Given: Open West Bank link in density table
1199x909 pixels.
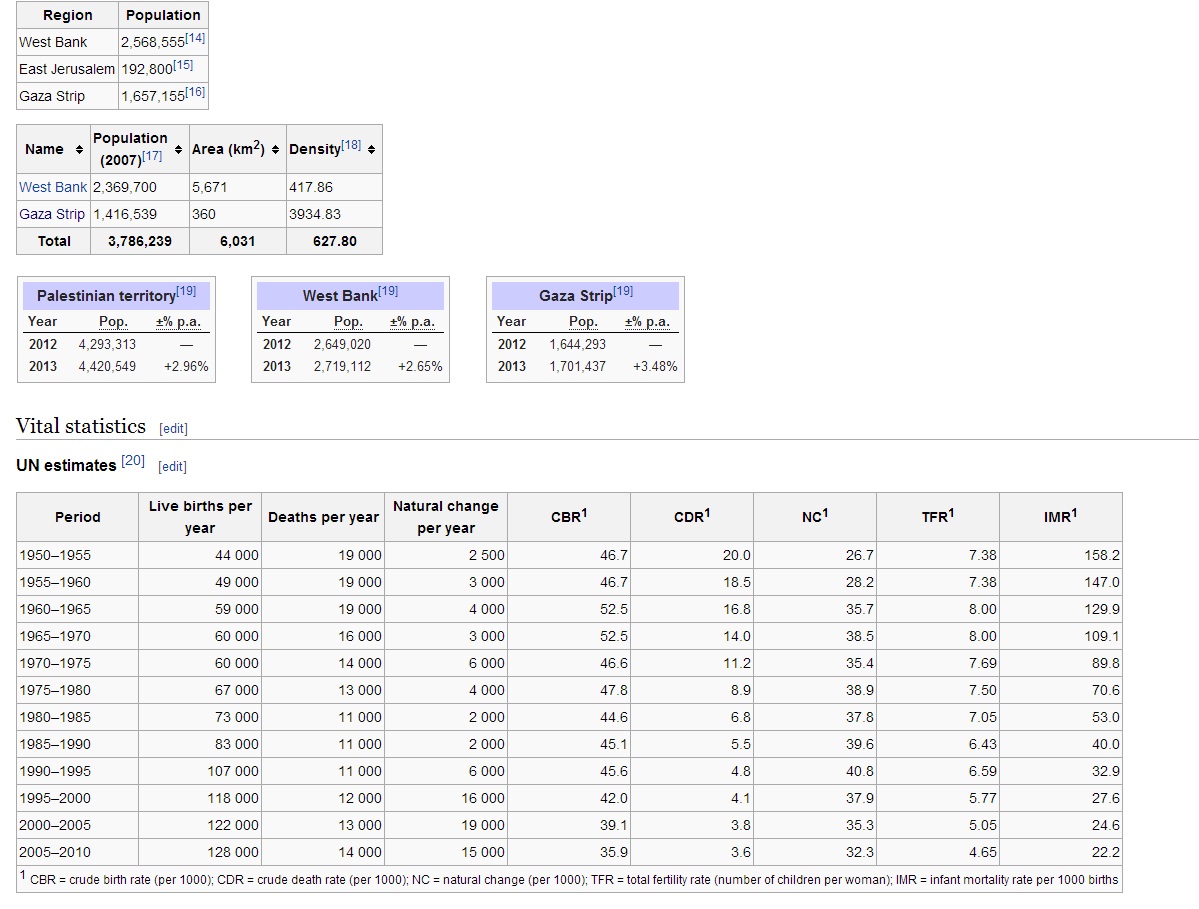Looking at the screenshot, I should [53, 187].
